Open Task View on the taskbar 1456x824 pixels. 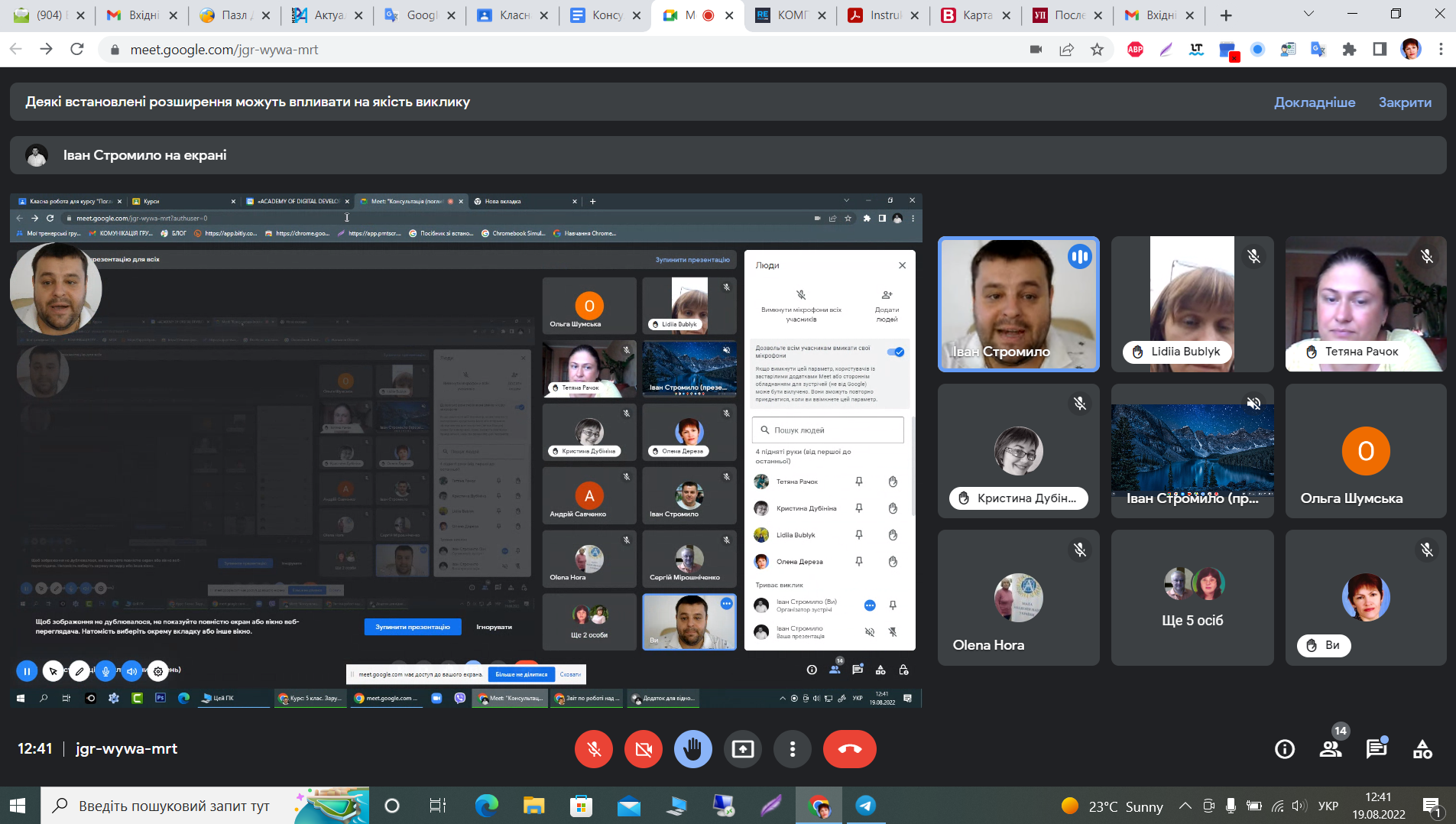click(437, 806)
